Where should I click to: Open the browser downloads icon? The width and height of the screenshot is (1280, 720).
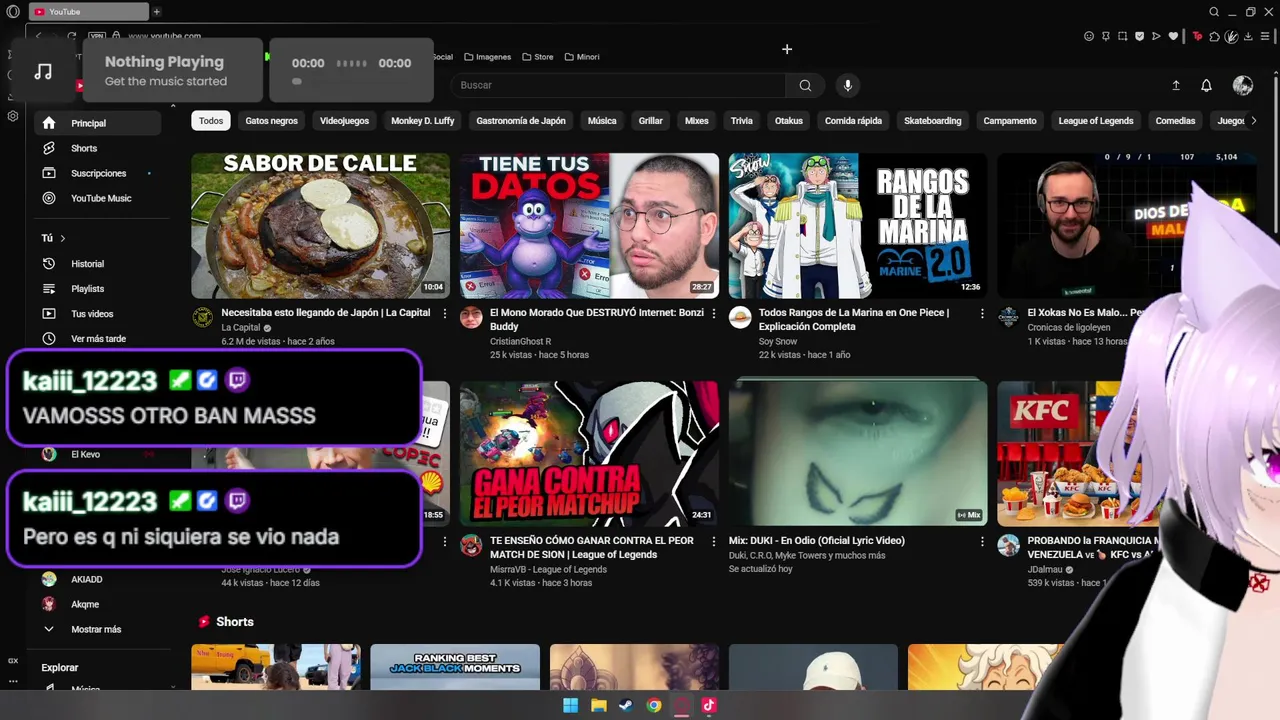click(x=1250, y=36)
